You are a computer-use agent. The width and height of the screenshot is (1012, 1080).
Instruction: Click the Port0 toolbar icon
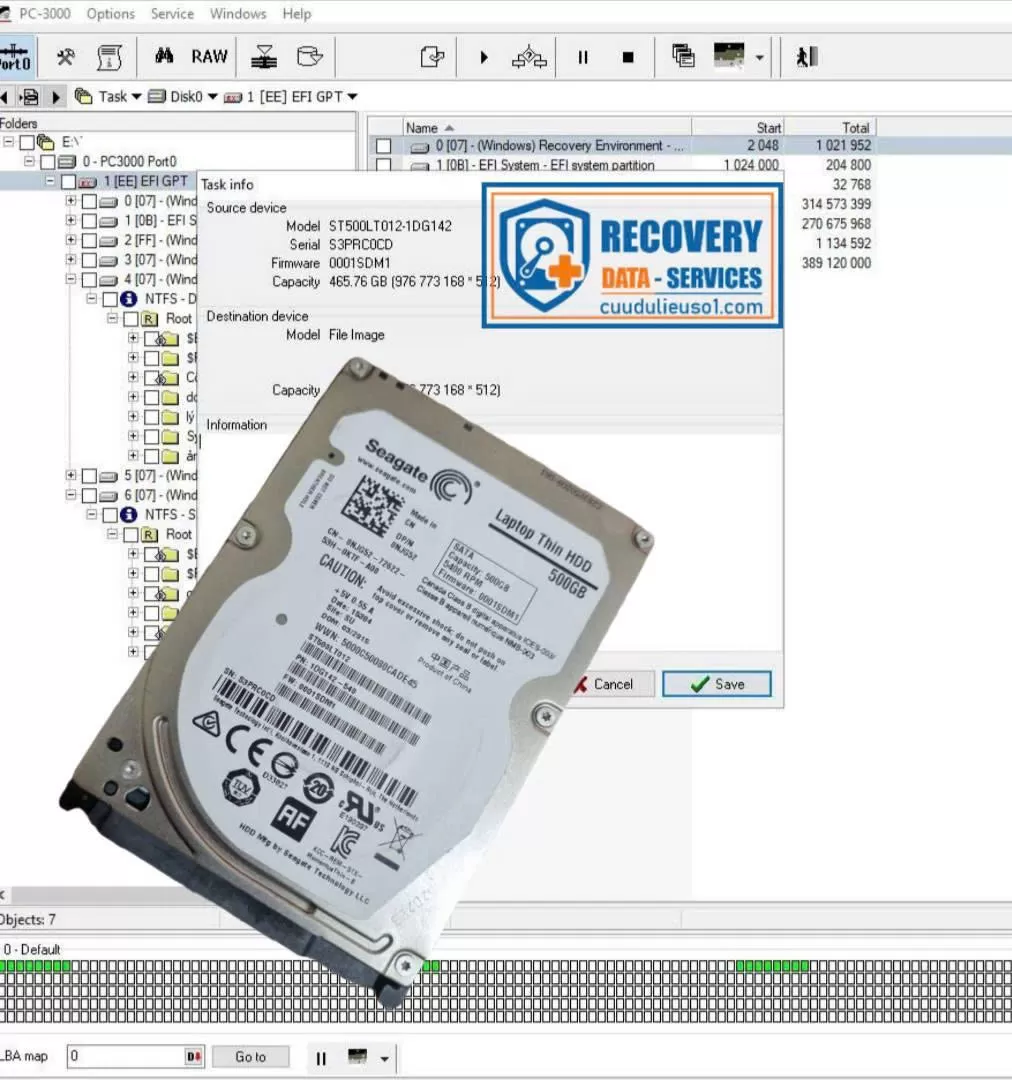click(14, 57)
